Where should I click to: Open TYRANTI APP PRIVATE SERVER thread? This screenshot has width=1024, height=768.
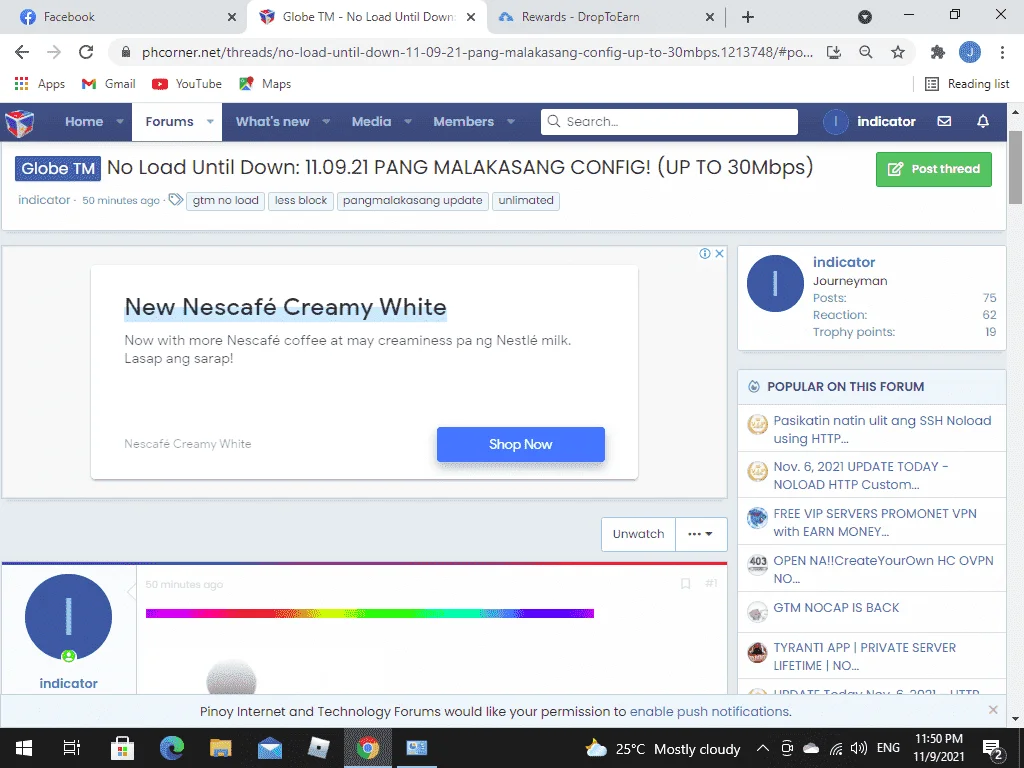point(864,656)
